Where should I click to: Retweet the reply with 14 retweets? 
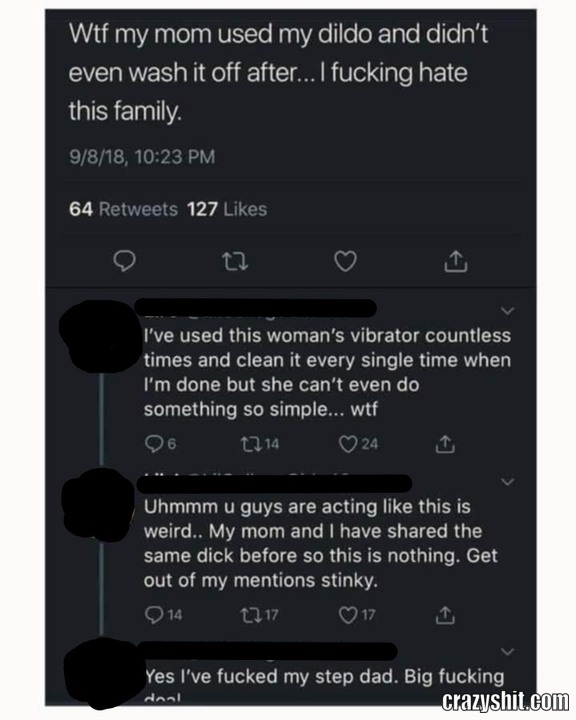click(x=260, y=444)
